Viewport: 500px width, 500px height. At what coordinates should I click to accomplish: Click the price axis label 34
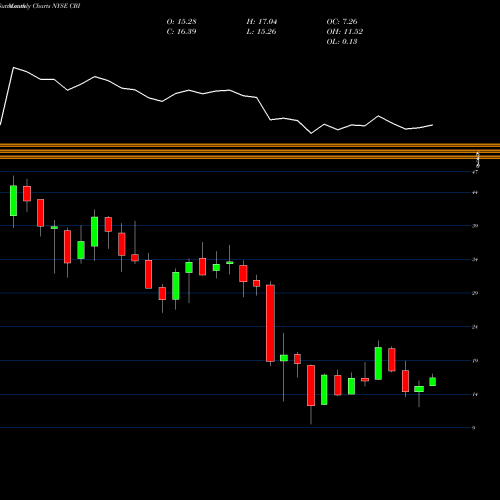tap(475, 260)
